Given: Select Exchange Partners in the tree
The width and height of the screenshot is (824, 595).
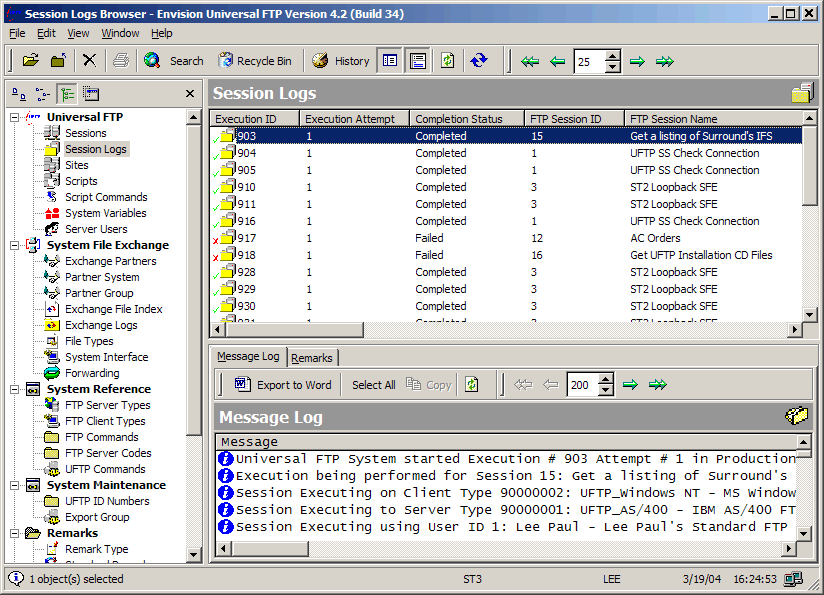Looking at the screenshot, I should [x=110, y=261].
